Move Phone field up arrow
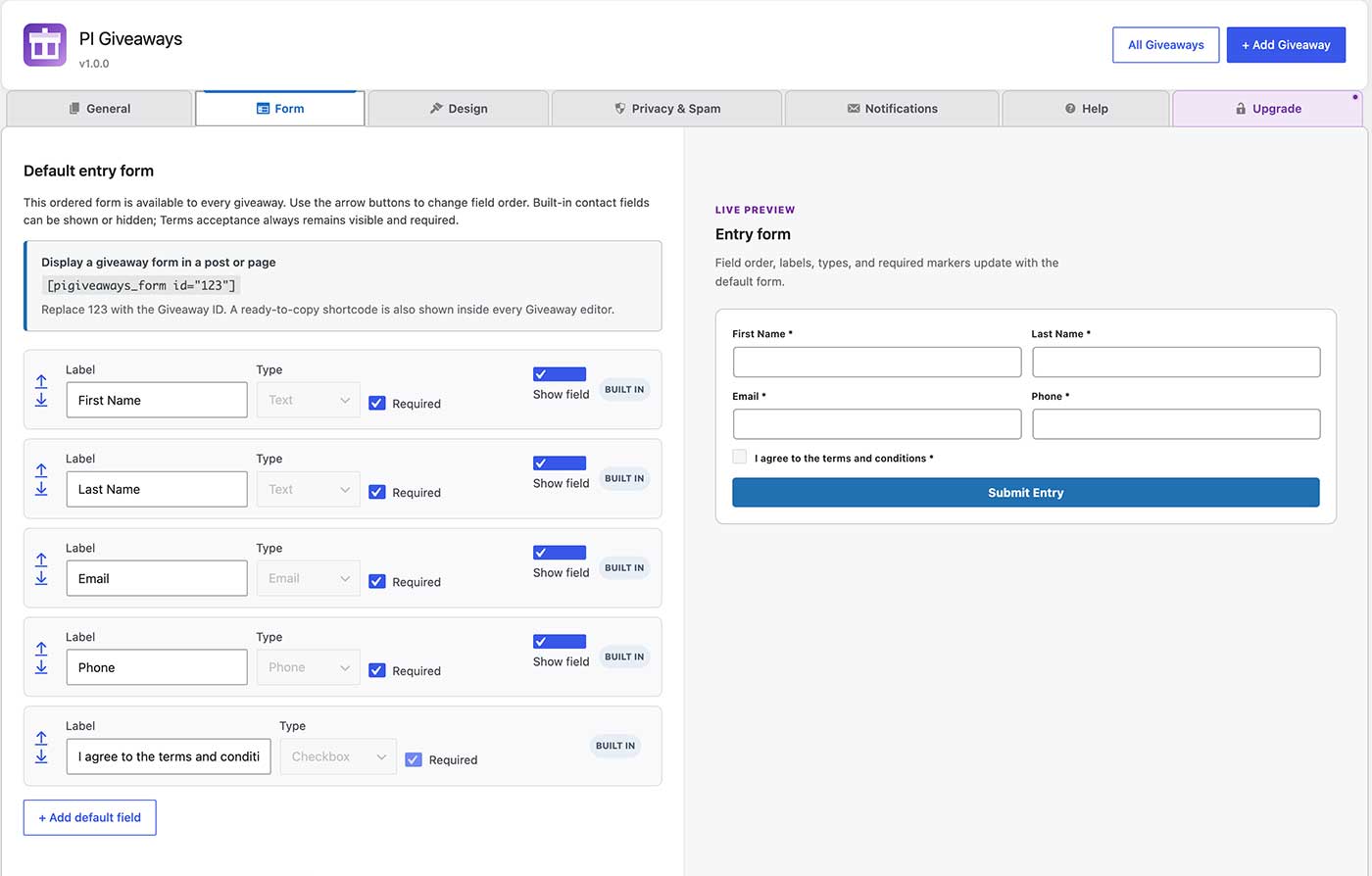Viewport: 1372px width, 876px height. coord(41,649)
